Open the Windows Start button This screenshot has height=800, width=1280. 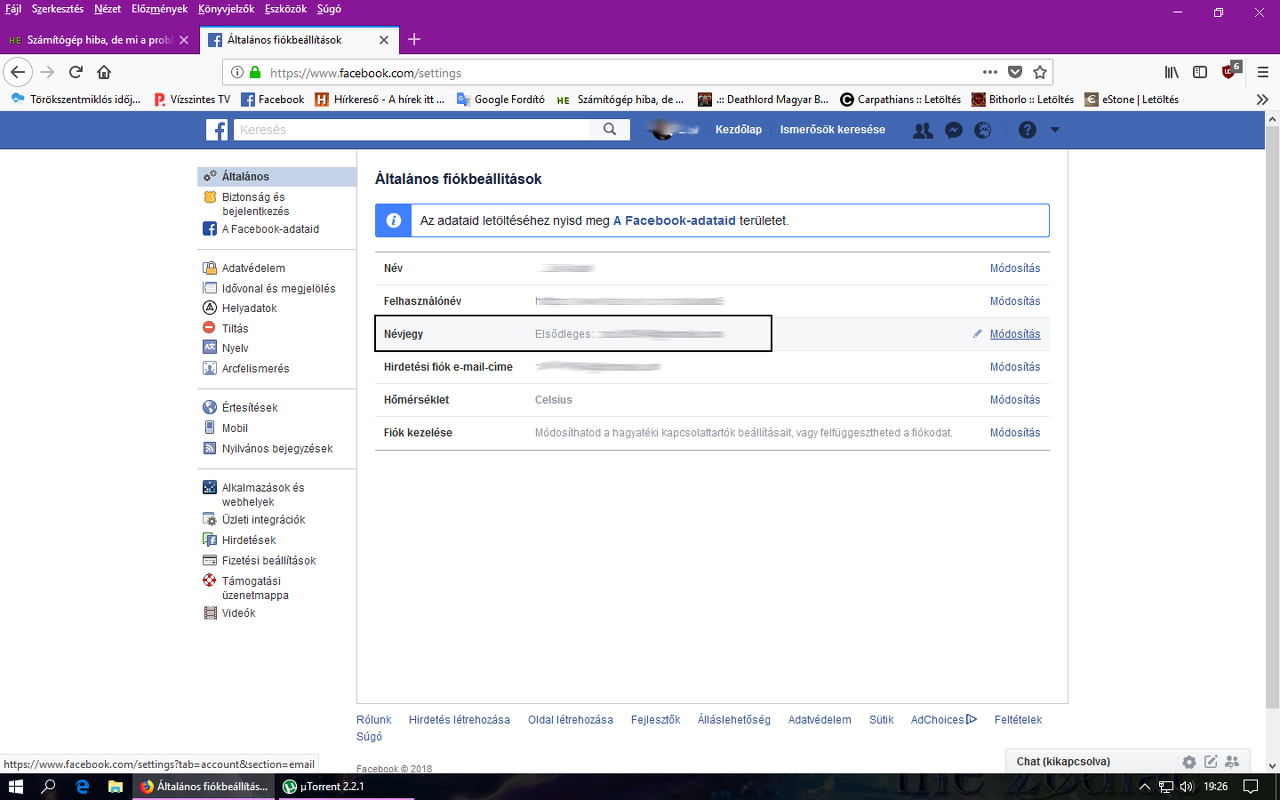point(16,786)
